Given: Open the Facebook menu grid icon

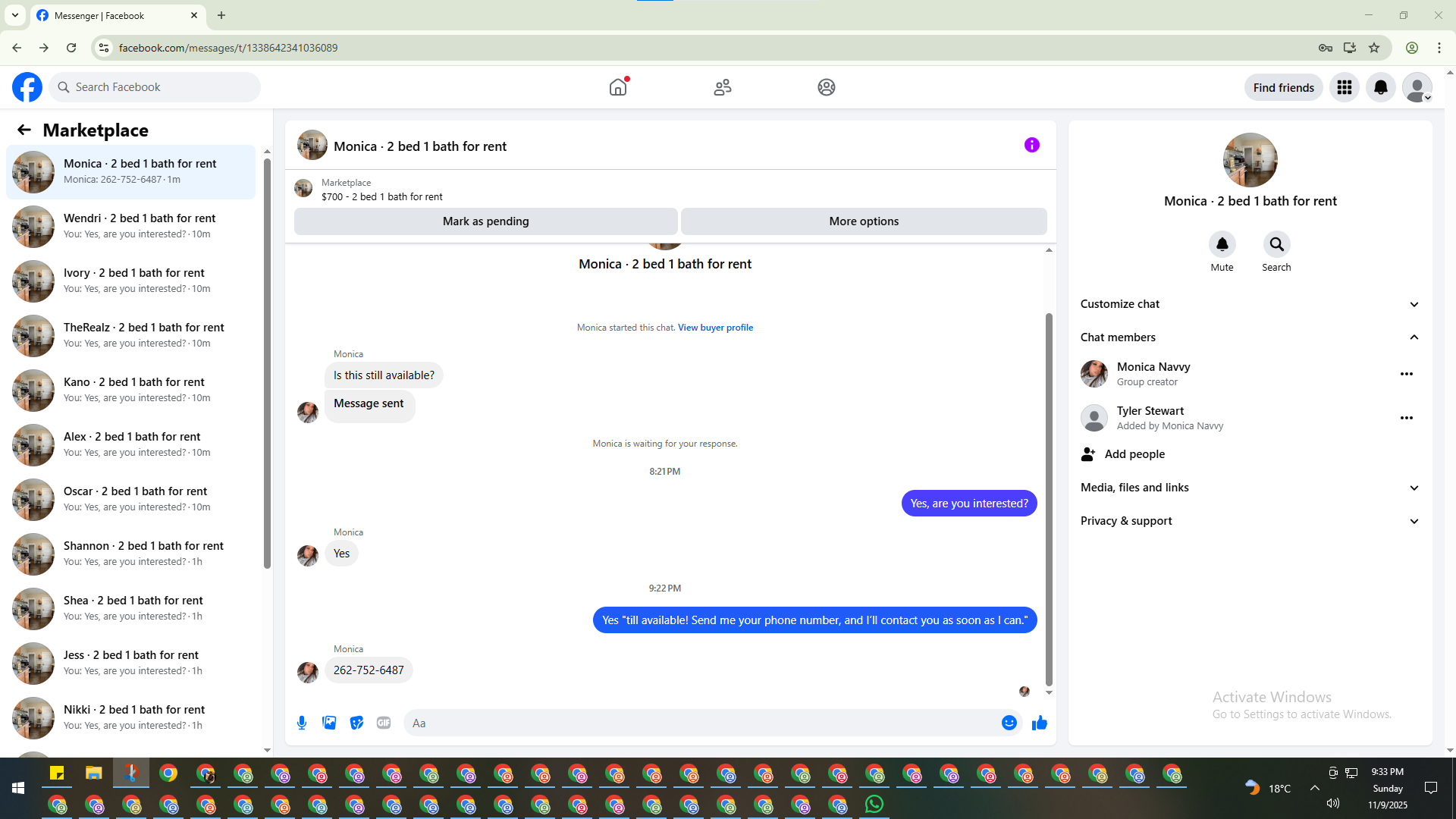Looking at the screenshot, I should click(x=1345, y=87).
